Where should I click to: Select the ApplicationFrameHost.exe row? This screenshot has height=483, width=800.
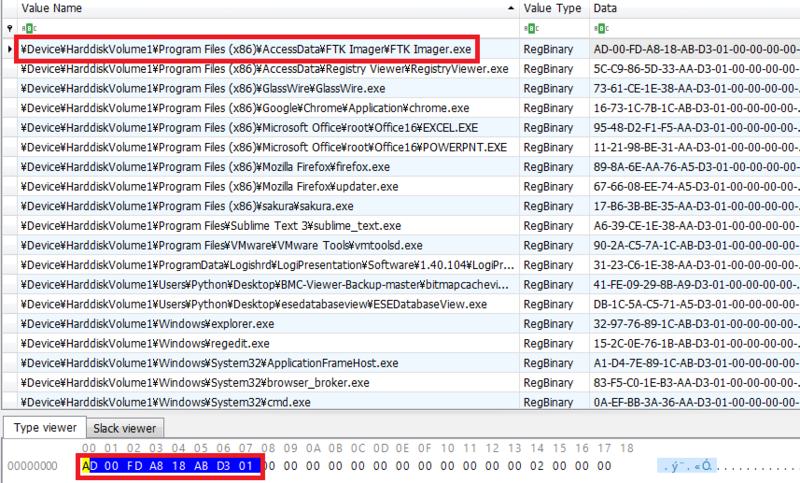[401, 363]
